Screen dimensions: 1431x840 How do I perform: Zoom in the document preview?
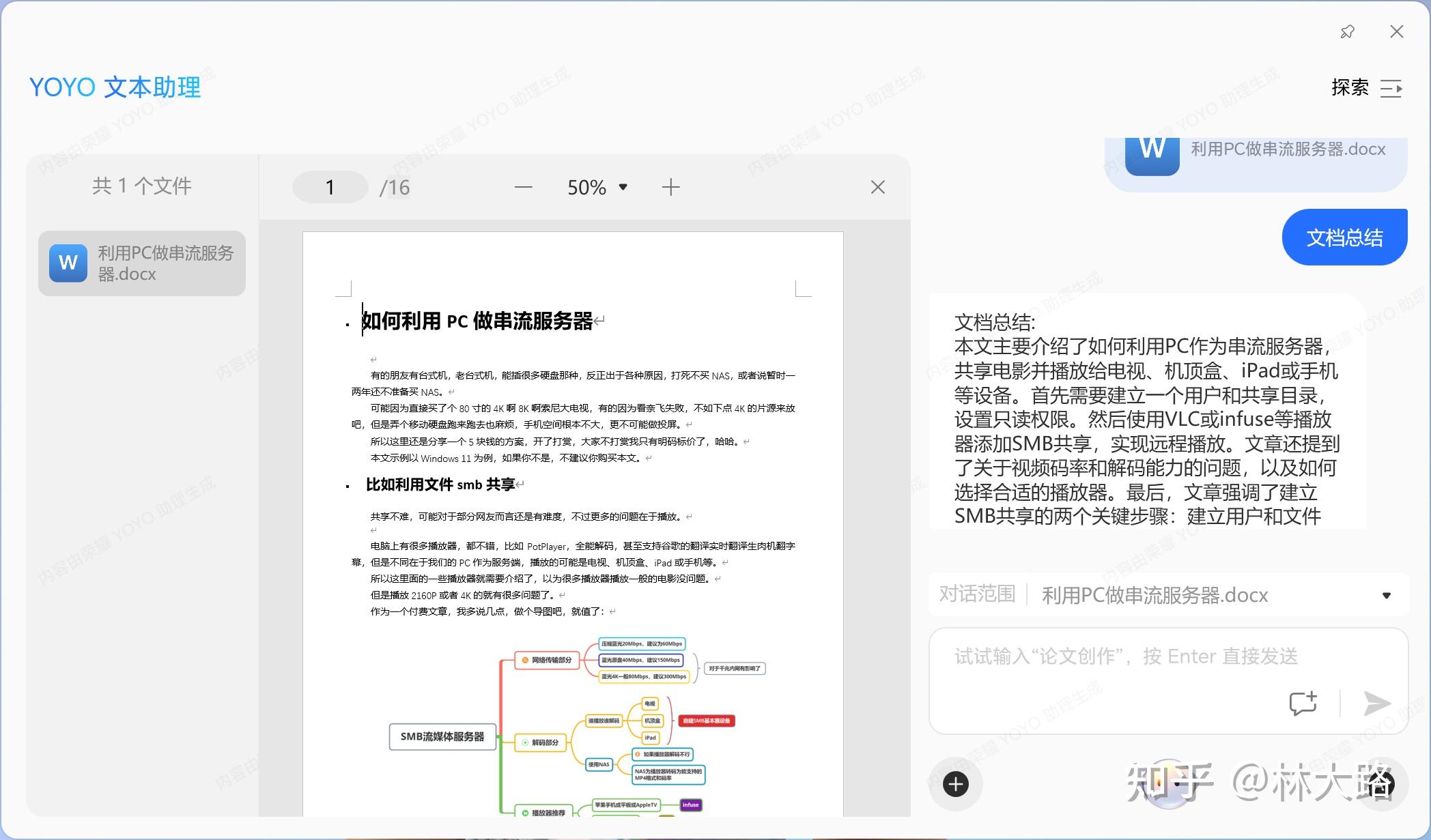point(671,187)
